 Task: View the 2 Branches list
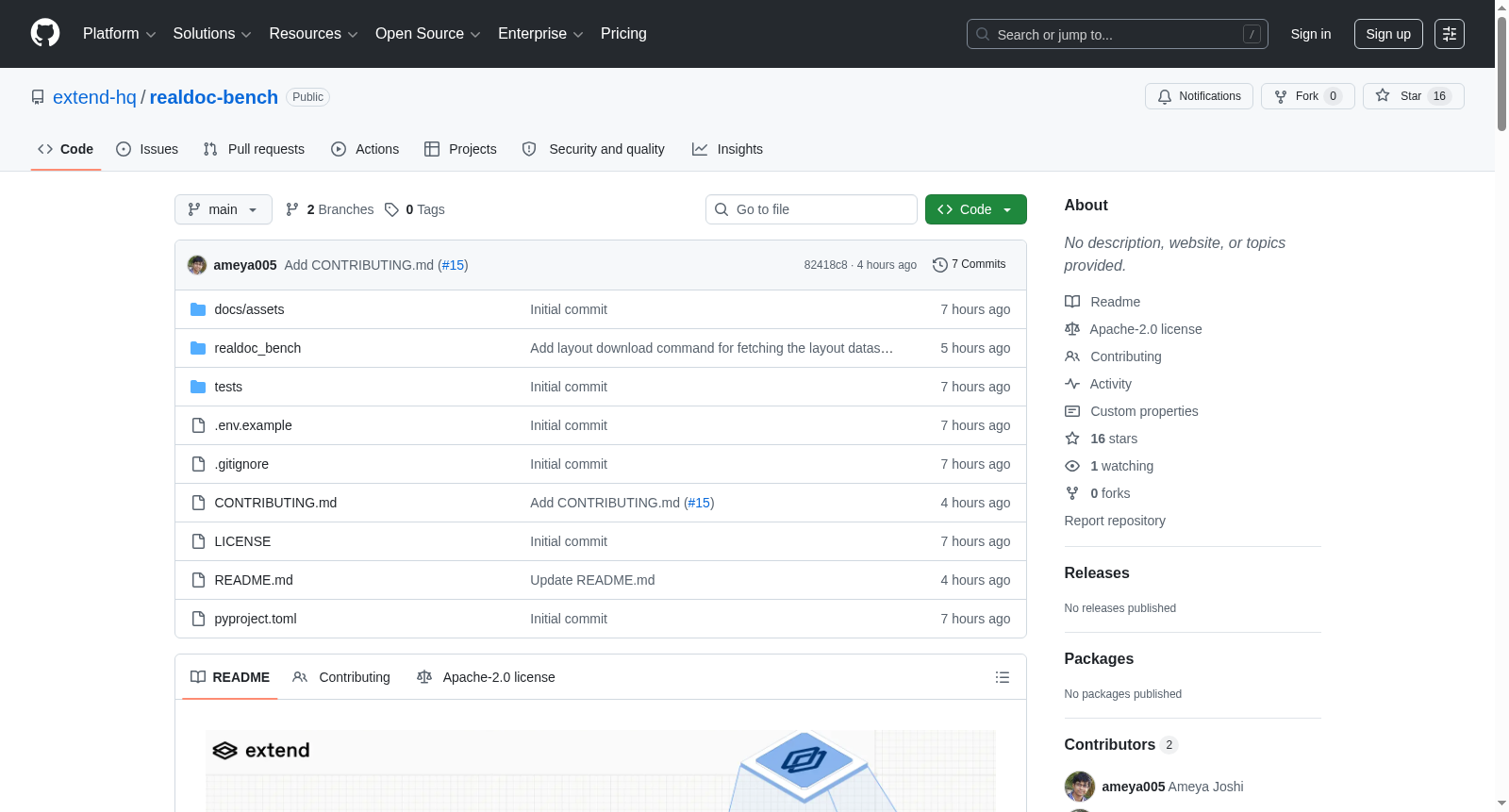329,209
